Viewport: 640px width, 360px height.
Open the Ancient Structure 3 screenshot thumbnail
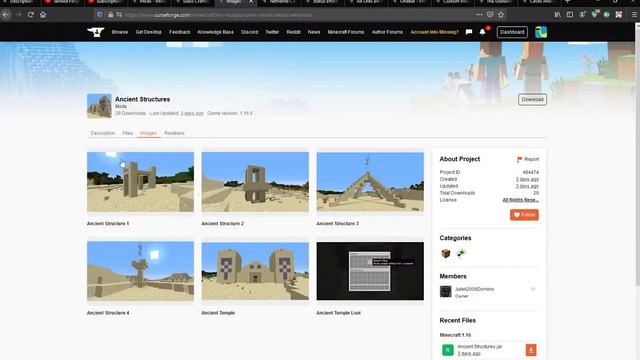[x=370, y=182]
